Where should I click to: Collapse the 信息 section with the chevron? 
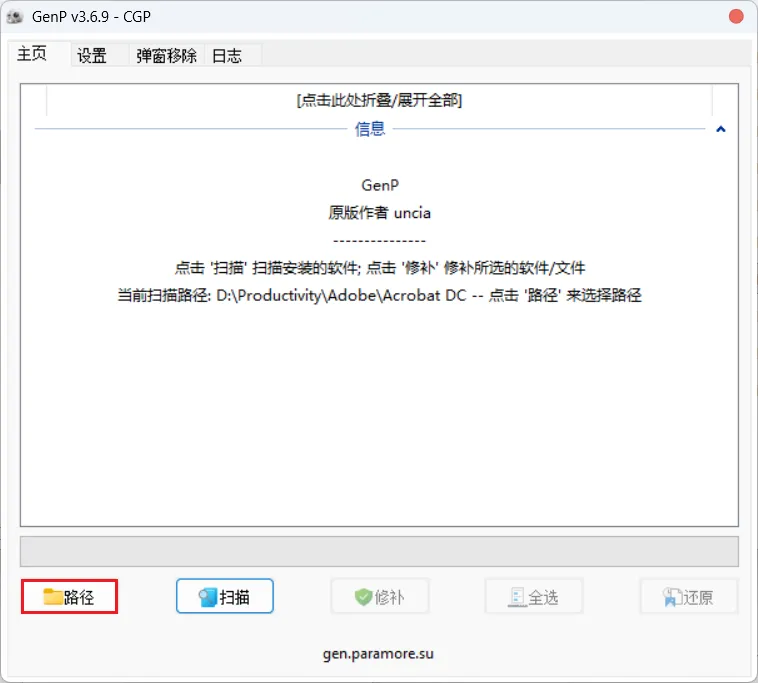tap(720, 129)
